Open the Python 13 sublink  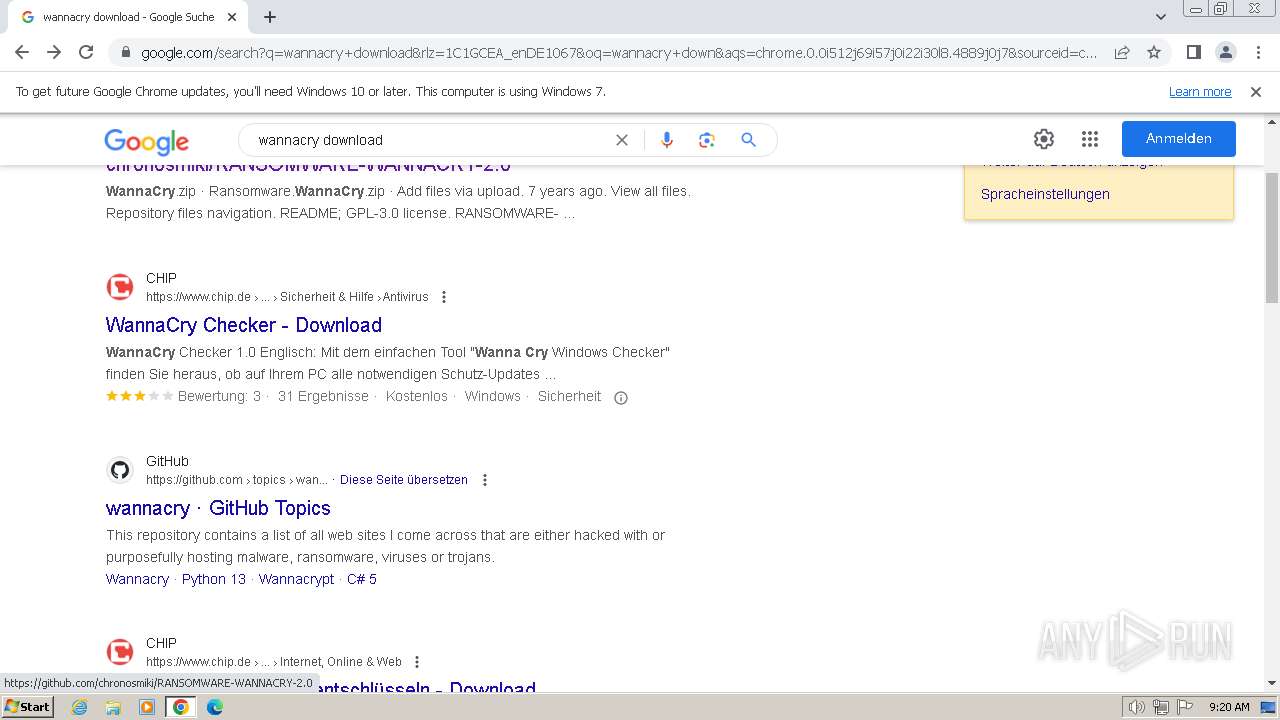pyautogui.click(x=214, y=579)
